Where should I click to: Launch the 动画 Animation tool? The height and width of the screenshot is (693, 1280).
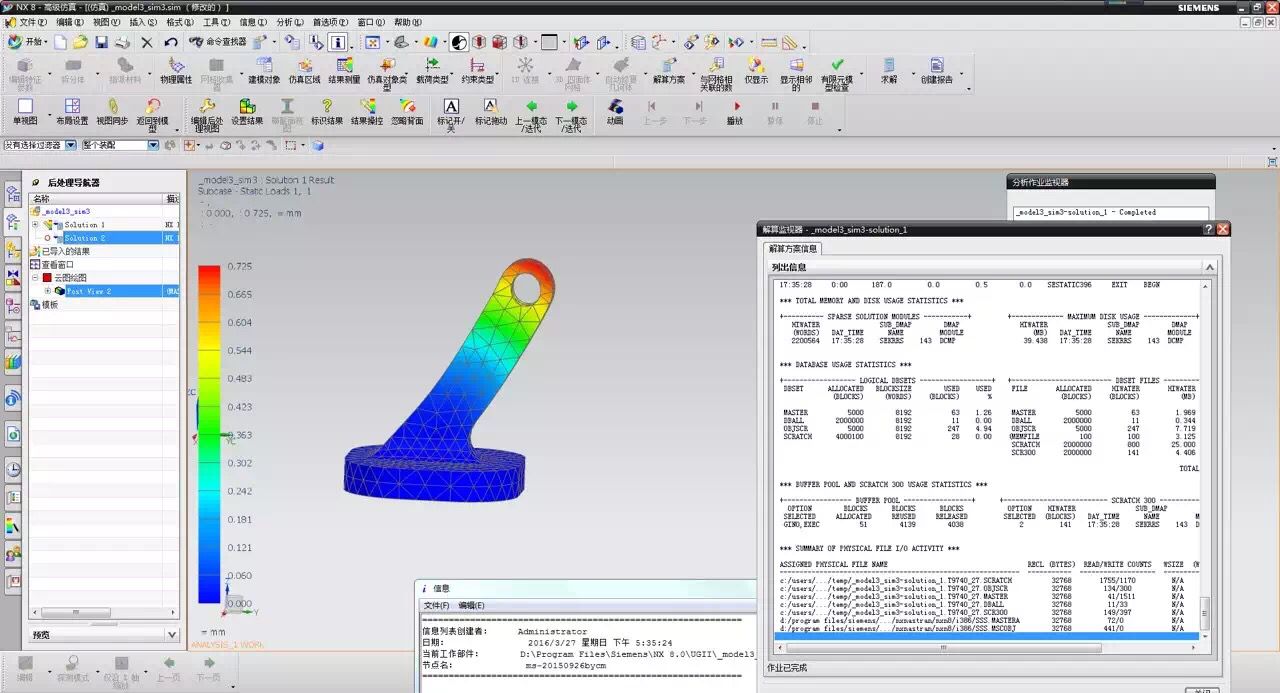615,112
